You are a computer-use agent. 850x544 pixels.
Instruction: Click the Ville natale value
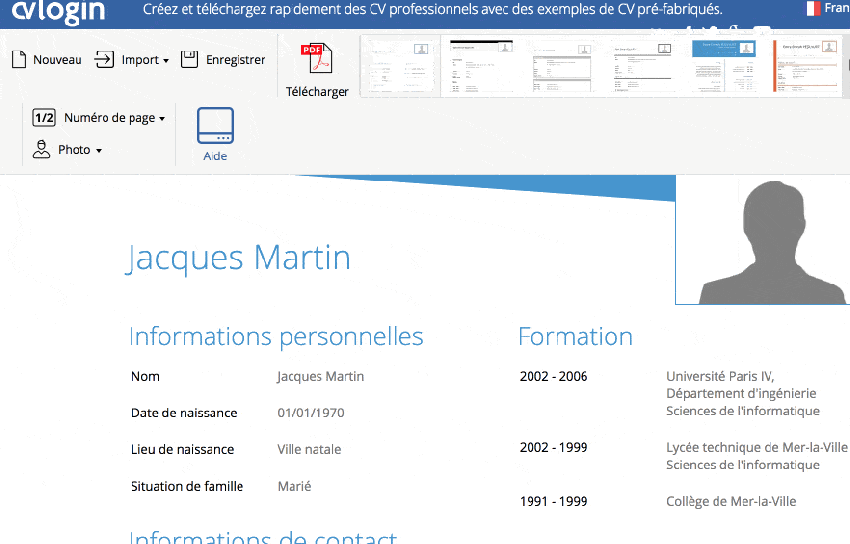(309, 449)
